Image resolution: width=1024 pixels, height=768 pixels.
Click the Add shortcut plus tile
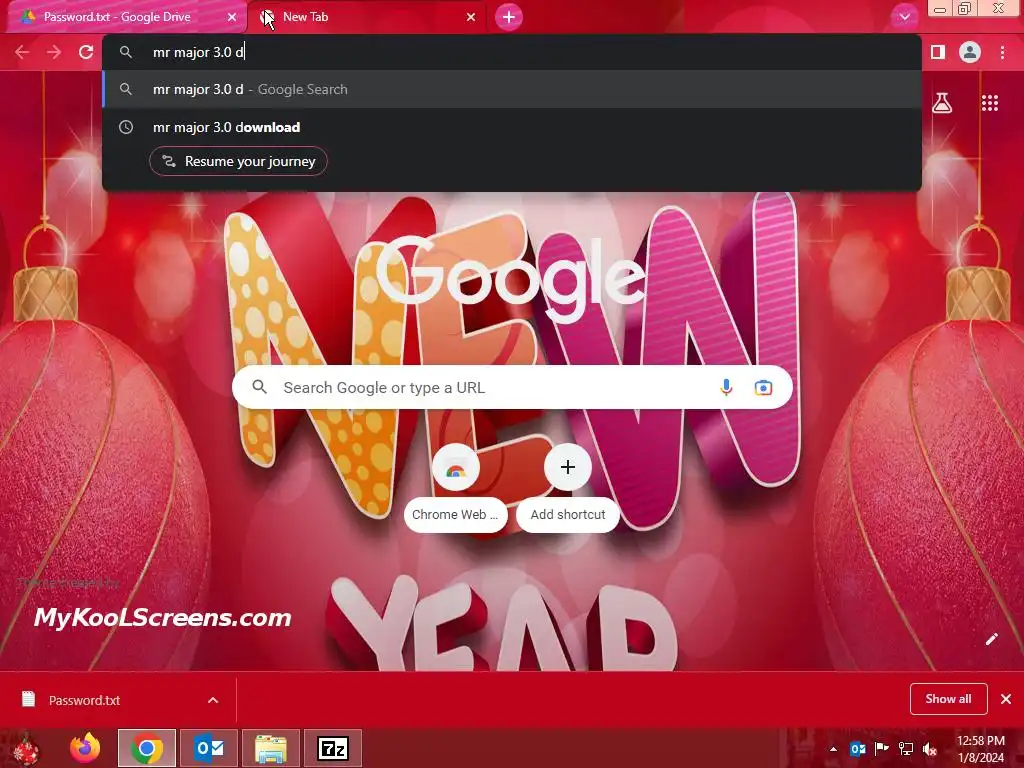[x=568, y=488]
